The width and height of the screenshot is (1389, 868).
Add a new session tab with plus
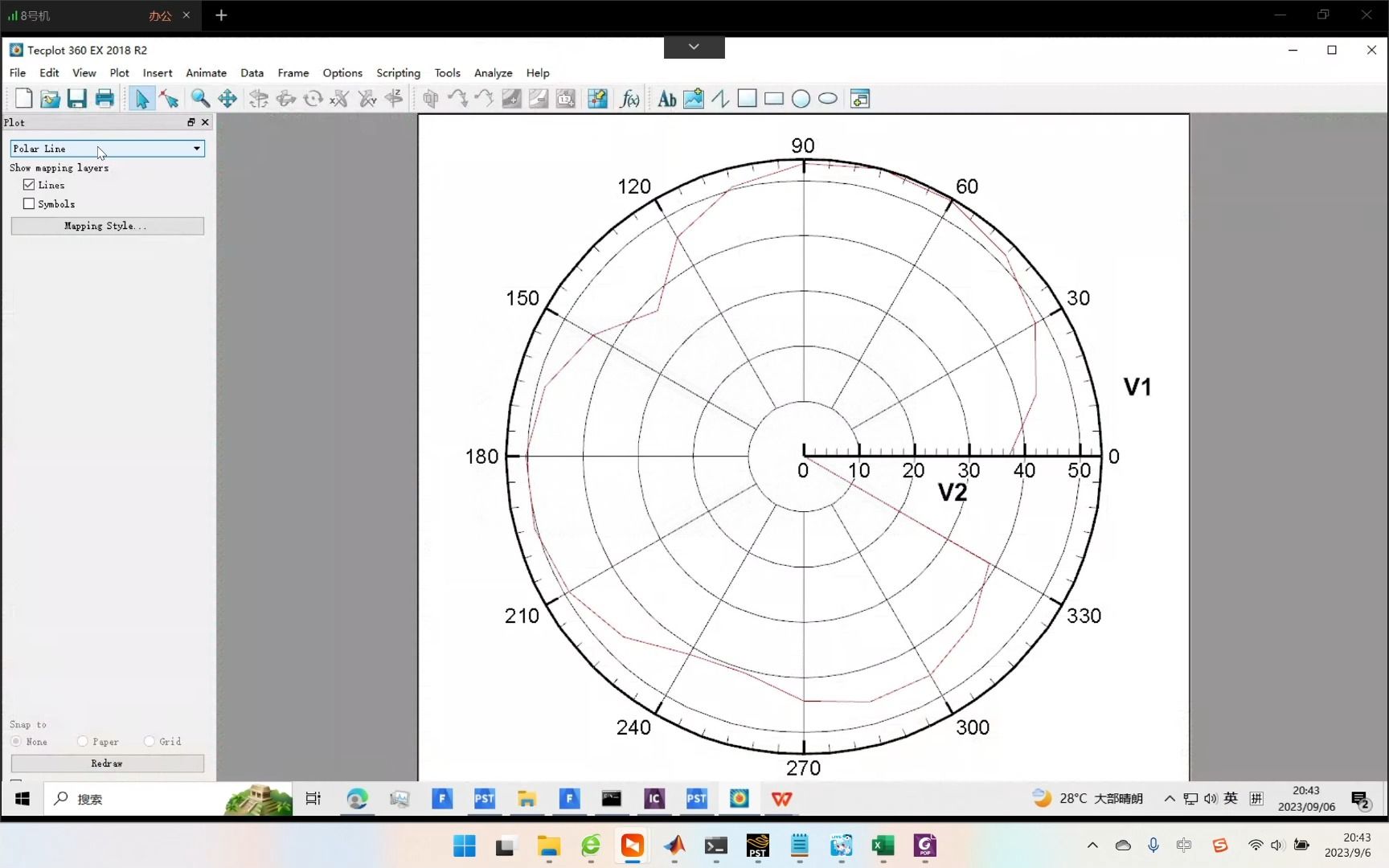pyautogui.click(x=221, y=15)
